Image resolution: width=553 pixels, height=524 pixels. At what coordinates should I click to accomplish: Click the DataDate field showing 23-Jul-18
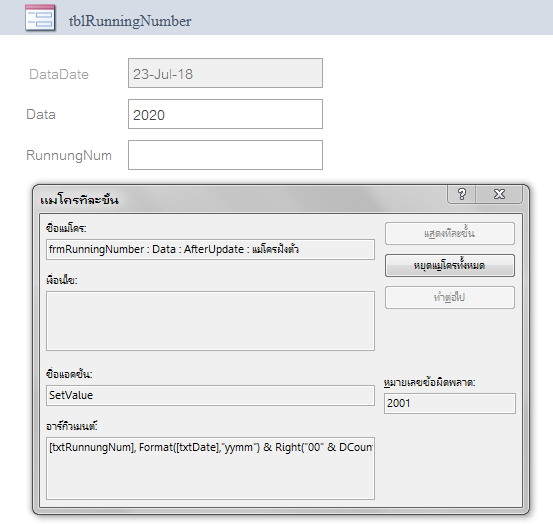225,73
